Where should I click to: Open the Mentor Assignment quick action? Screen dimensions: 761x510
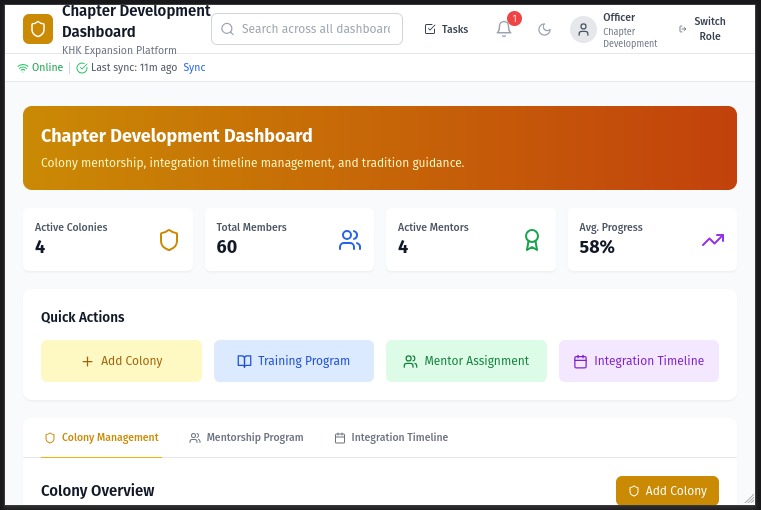(466, 361)
